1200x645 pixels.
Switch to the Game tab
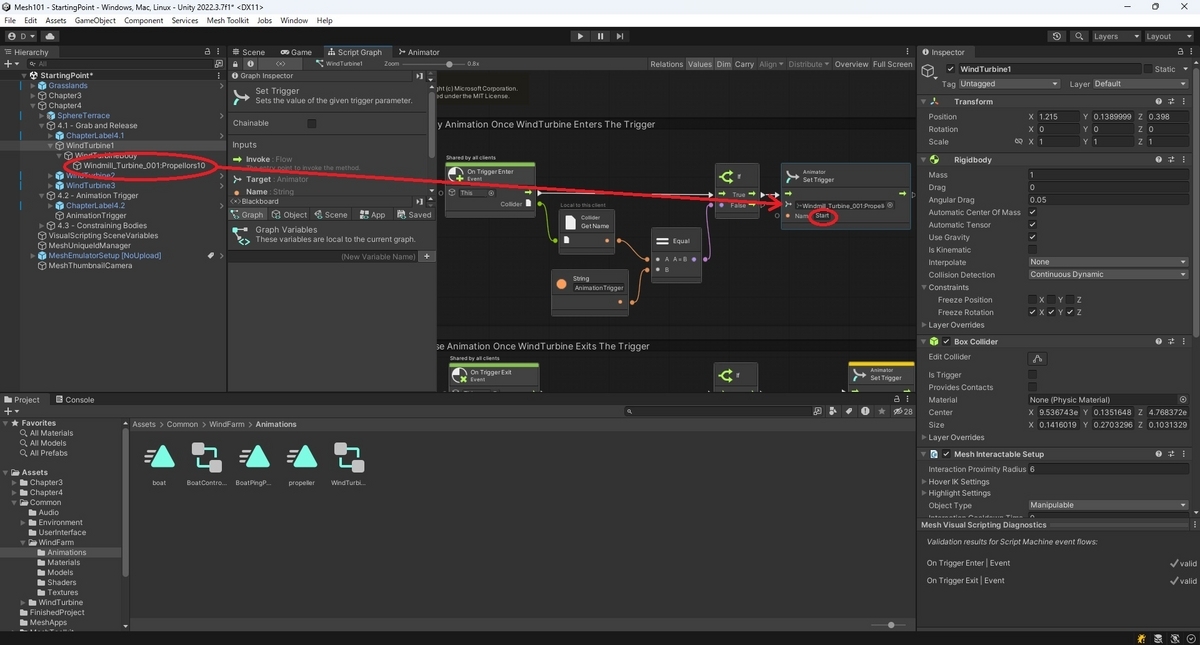tap(296, 52)
